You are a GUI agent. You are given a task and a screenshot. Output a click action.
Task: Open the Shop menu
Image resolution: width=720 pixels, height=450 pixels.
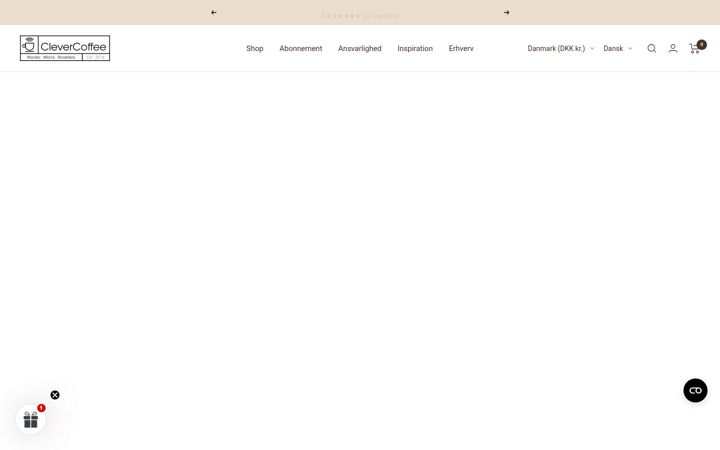pos(255,49)
